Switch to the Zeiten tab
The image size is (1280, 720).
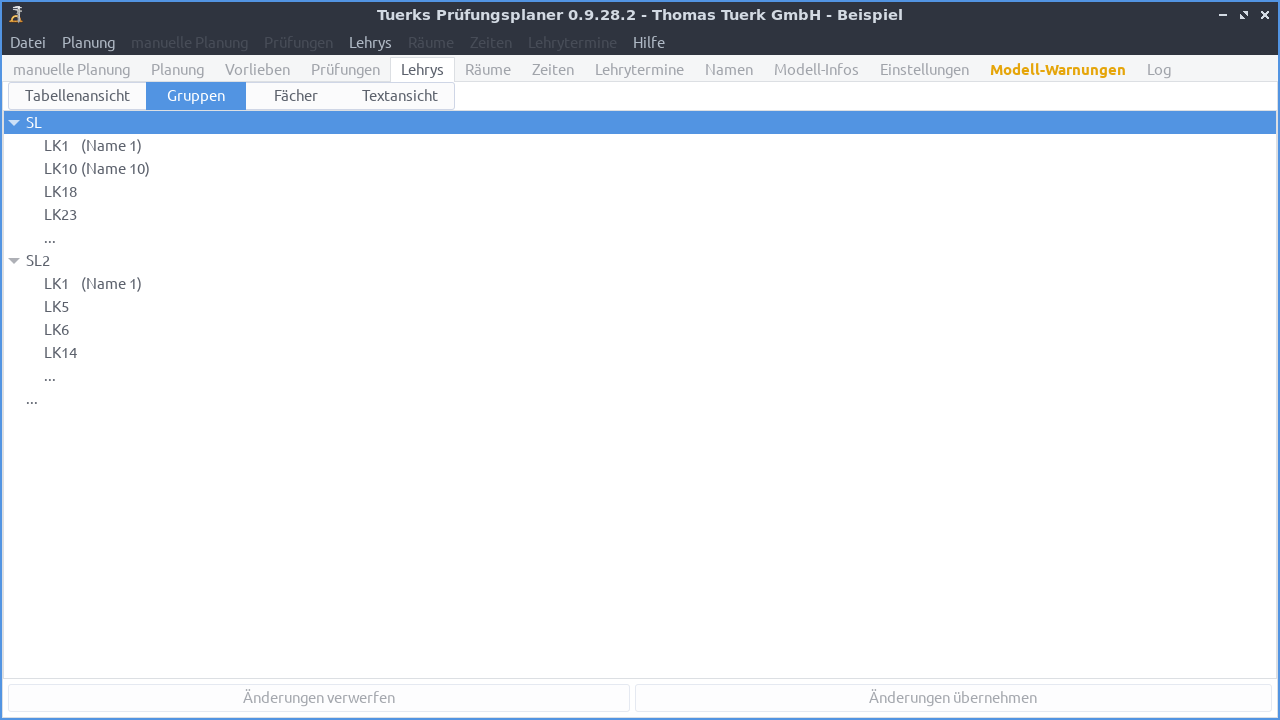pos(553,69)
